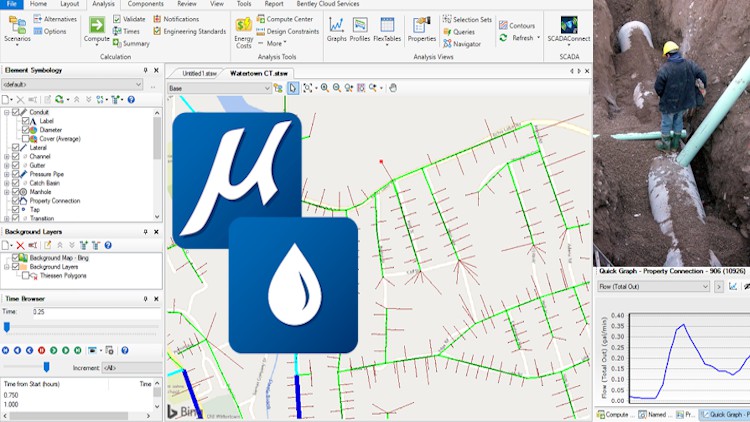Open the Profiles manager
The width and height of the screenshot is (750, 422).
coord(360,30)
